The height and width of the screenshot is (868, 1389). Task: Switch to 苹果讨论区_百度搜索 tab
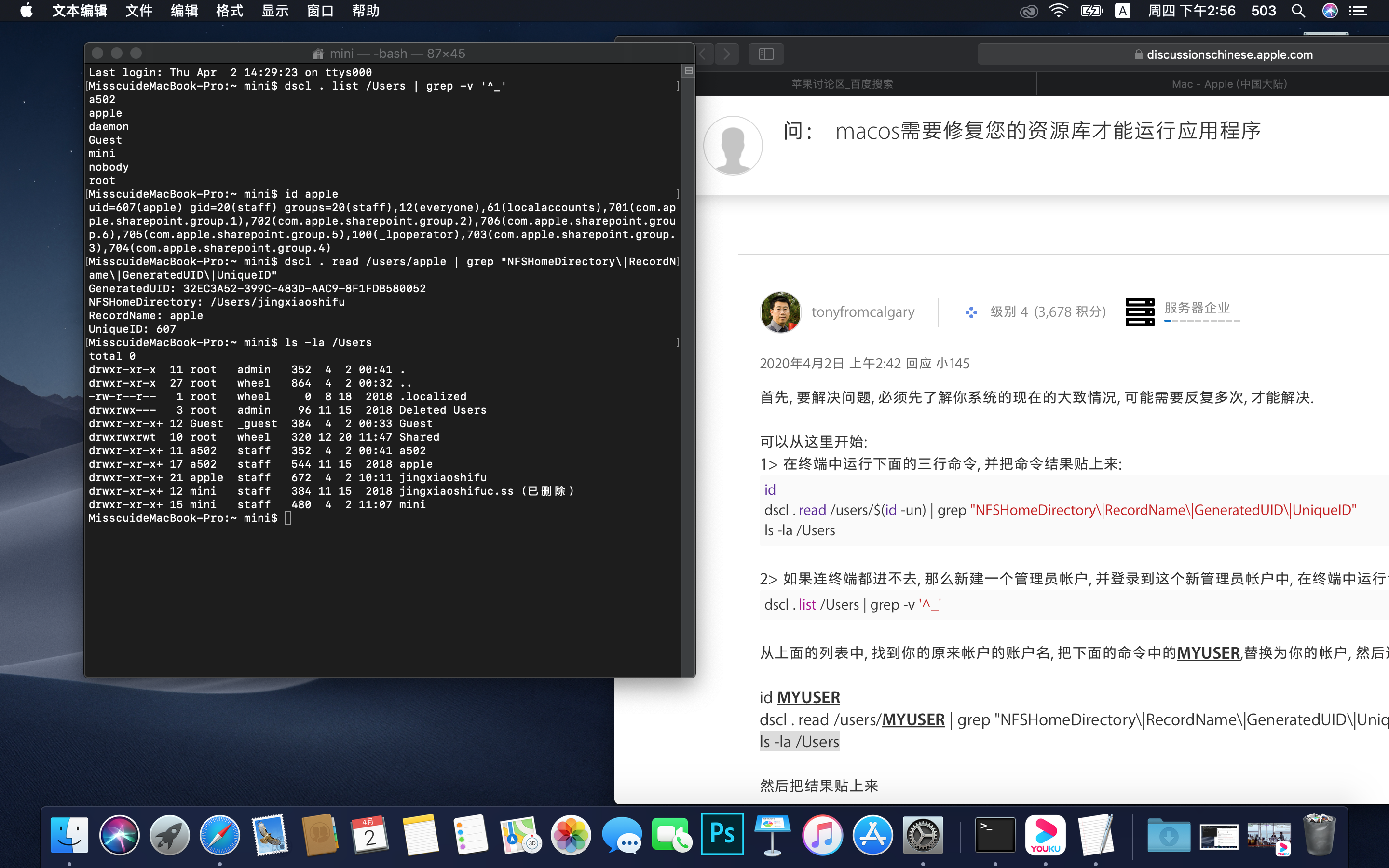click(842, 84)
